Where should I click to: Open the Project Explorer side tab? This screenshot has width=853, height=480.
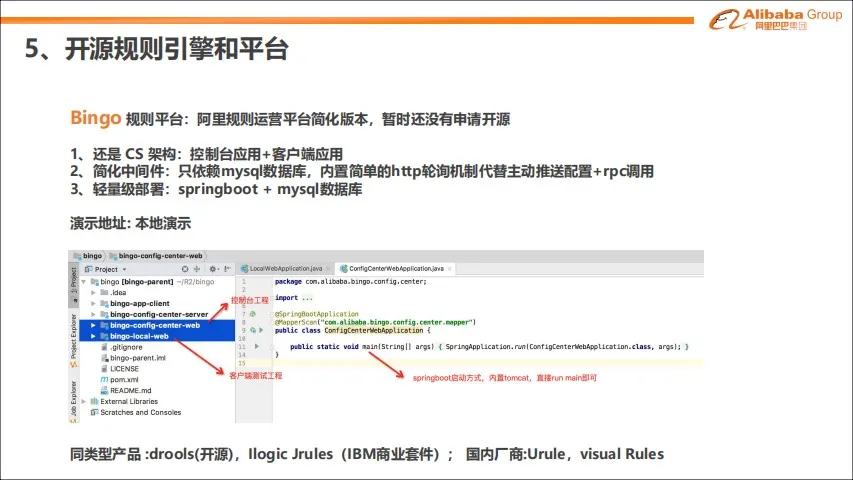[74, 340]
